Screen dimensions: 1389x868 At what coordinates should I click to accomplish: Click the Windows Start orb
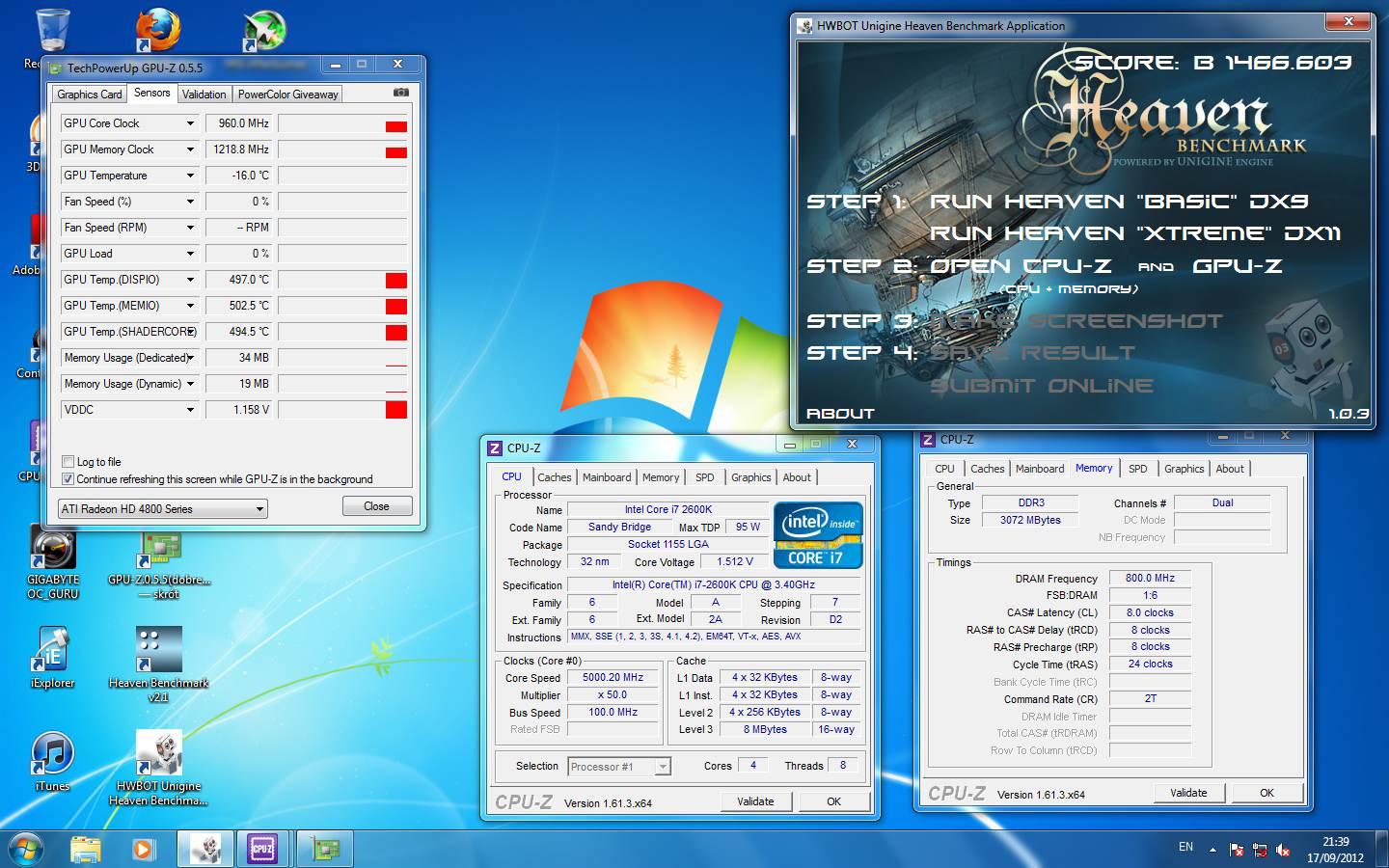pos(26,849)
